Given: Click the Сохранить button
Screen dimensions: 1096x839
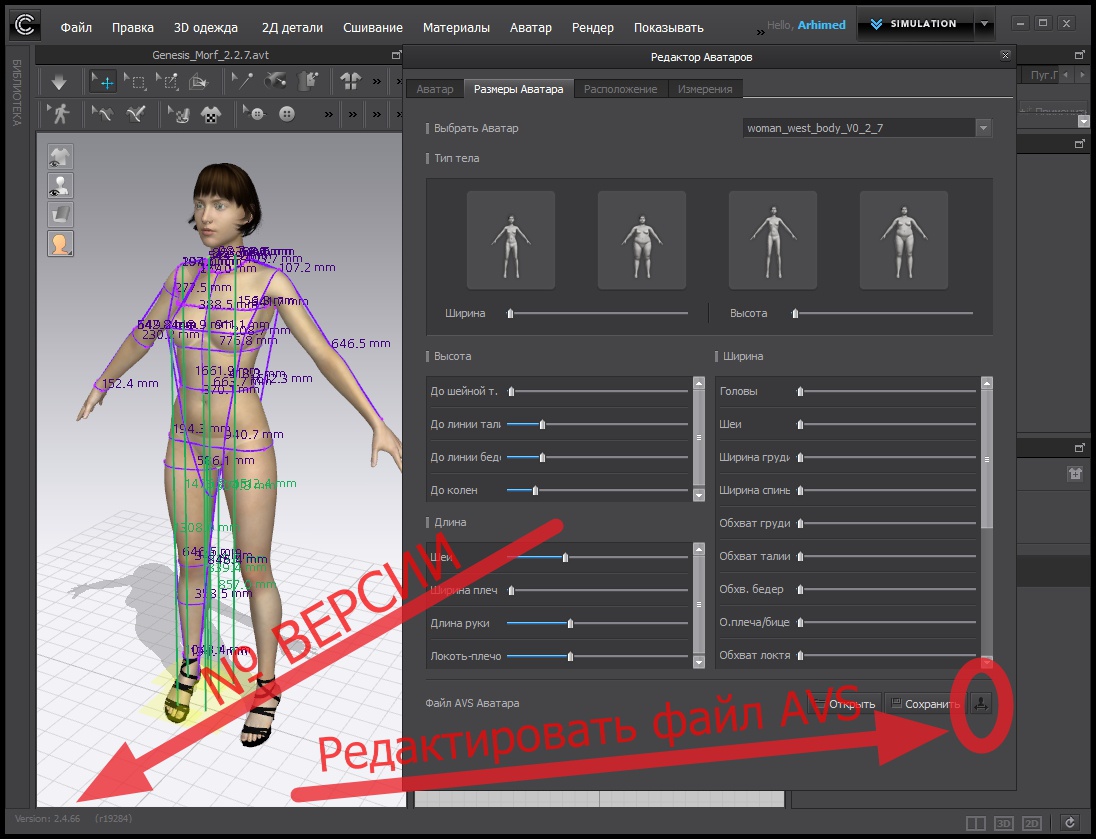Looking at the screenshot, I should [x=925, y=703].
